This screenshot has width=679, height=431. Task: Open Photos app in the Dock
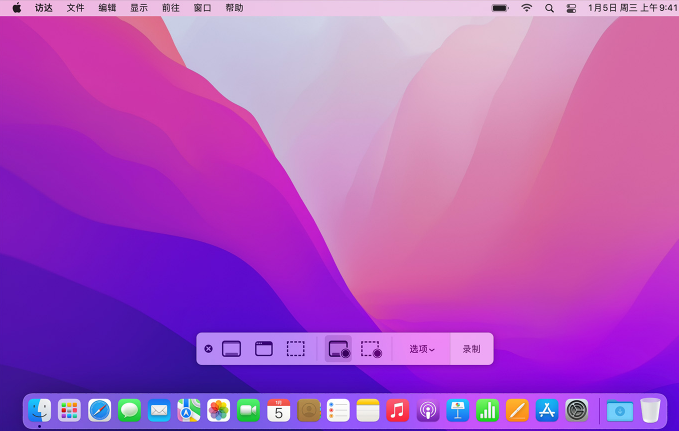[x=218, y=410]
